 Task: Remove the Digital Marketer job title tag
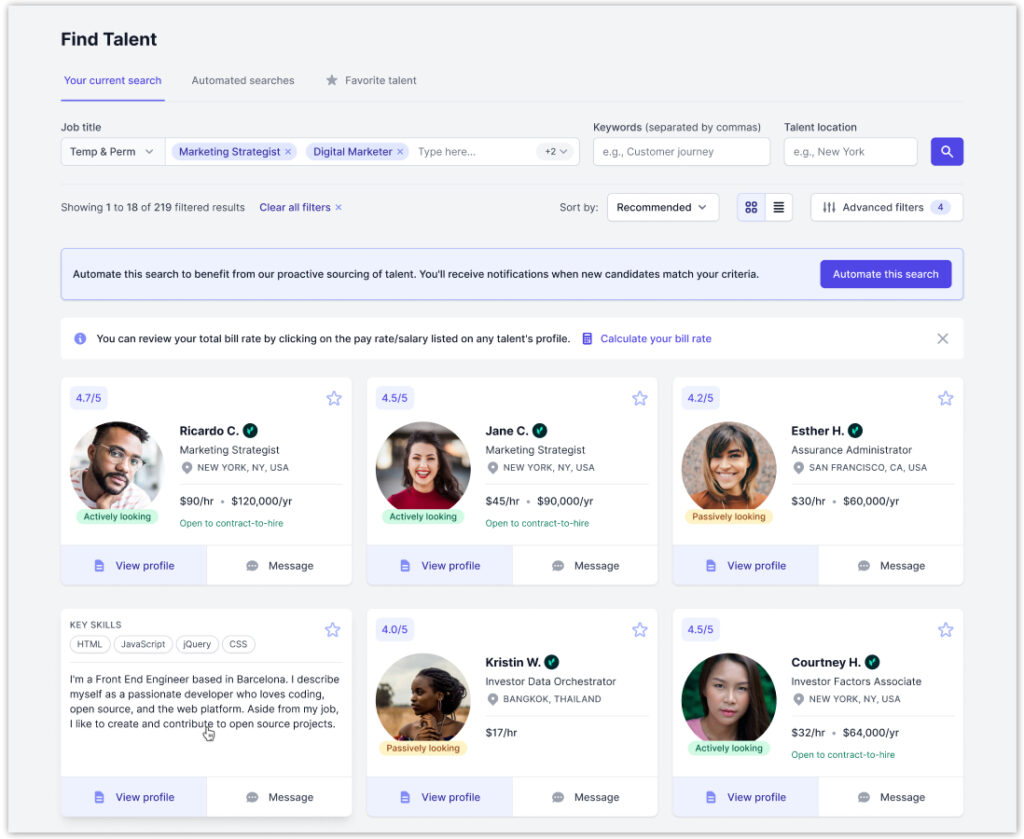400,152
